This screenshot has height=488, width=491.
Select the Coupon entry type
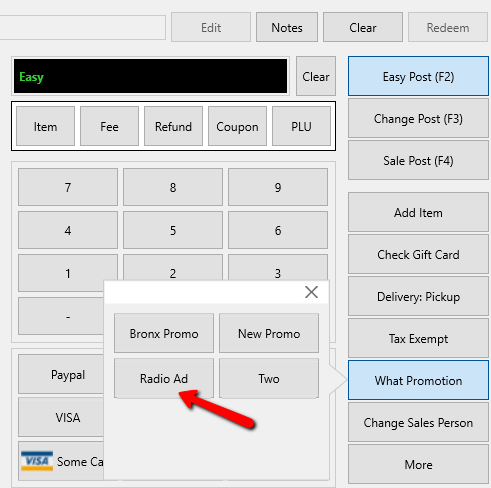tap(237, 126)
